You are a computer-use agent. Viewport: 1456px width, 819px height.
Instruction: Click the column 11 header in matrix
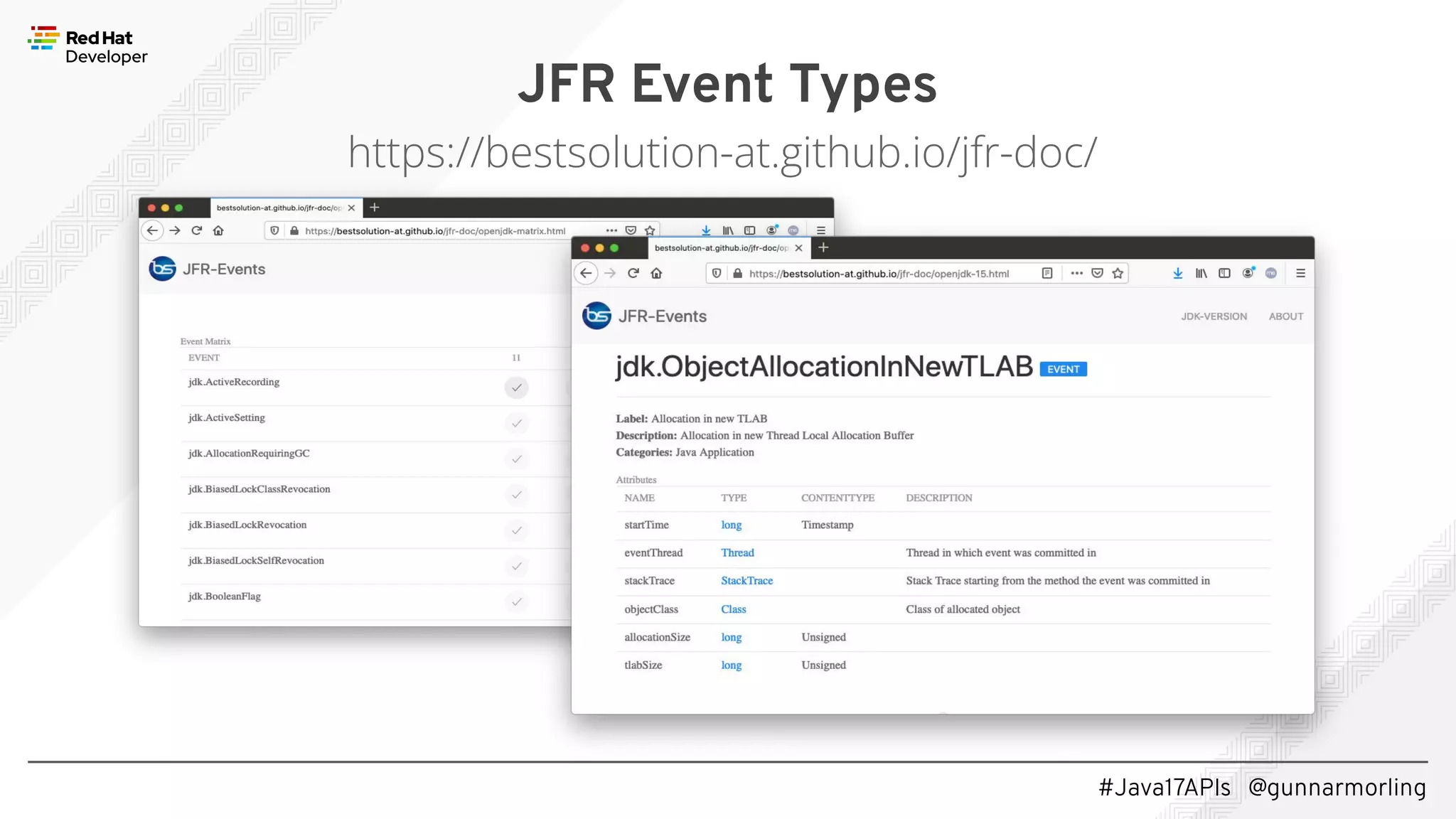click(x=516, y=358)
